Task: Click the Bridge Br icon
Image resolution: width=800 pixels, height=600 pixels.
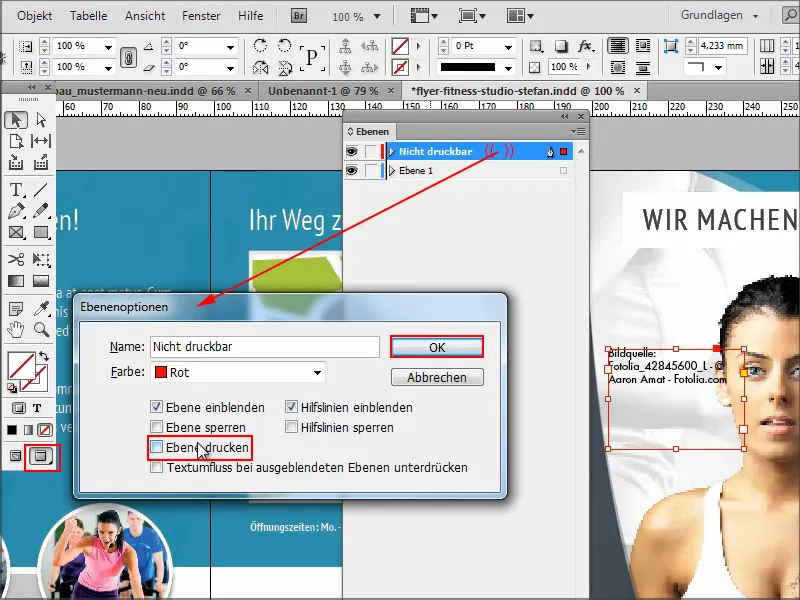Action: (x=299, y=16)
